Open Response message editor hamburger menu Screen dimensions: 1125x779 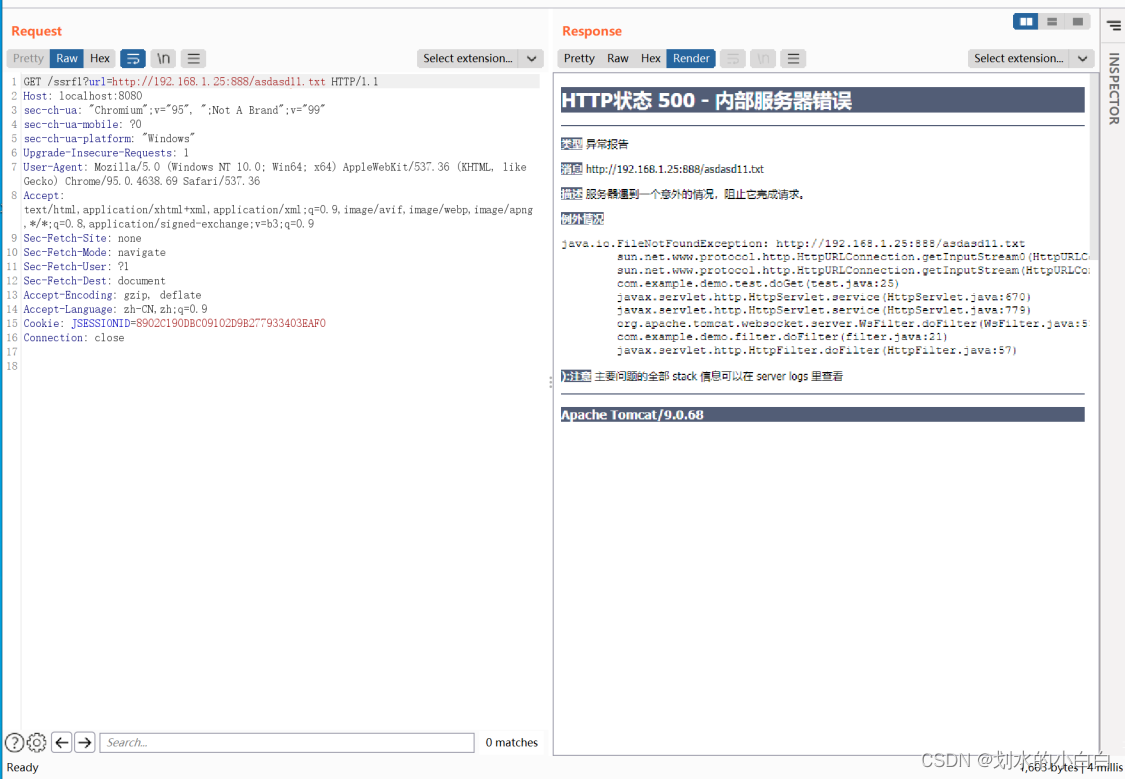click(794, 59)
